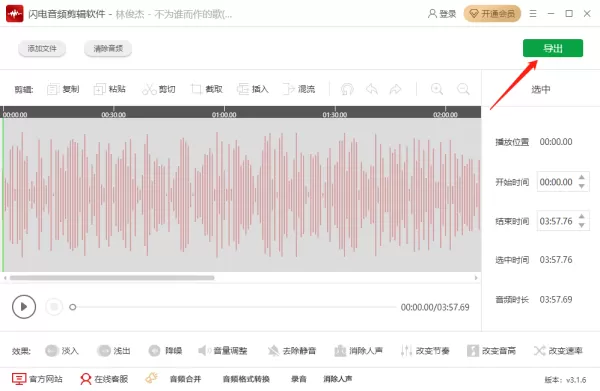The image size is (600, 391).
Task: Apply the 去除静音 remove silence effect
Action: [292, 350]
